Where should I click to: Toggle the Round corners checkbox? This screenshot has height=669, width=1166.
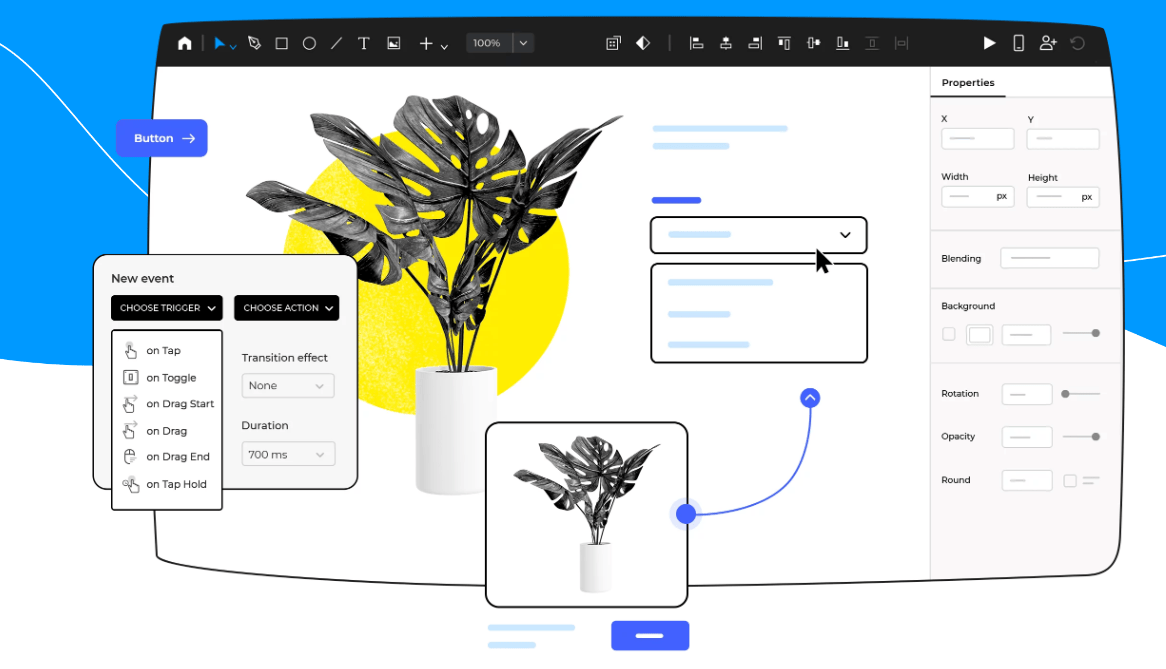pyautogui.click(x=1070, y=481)
